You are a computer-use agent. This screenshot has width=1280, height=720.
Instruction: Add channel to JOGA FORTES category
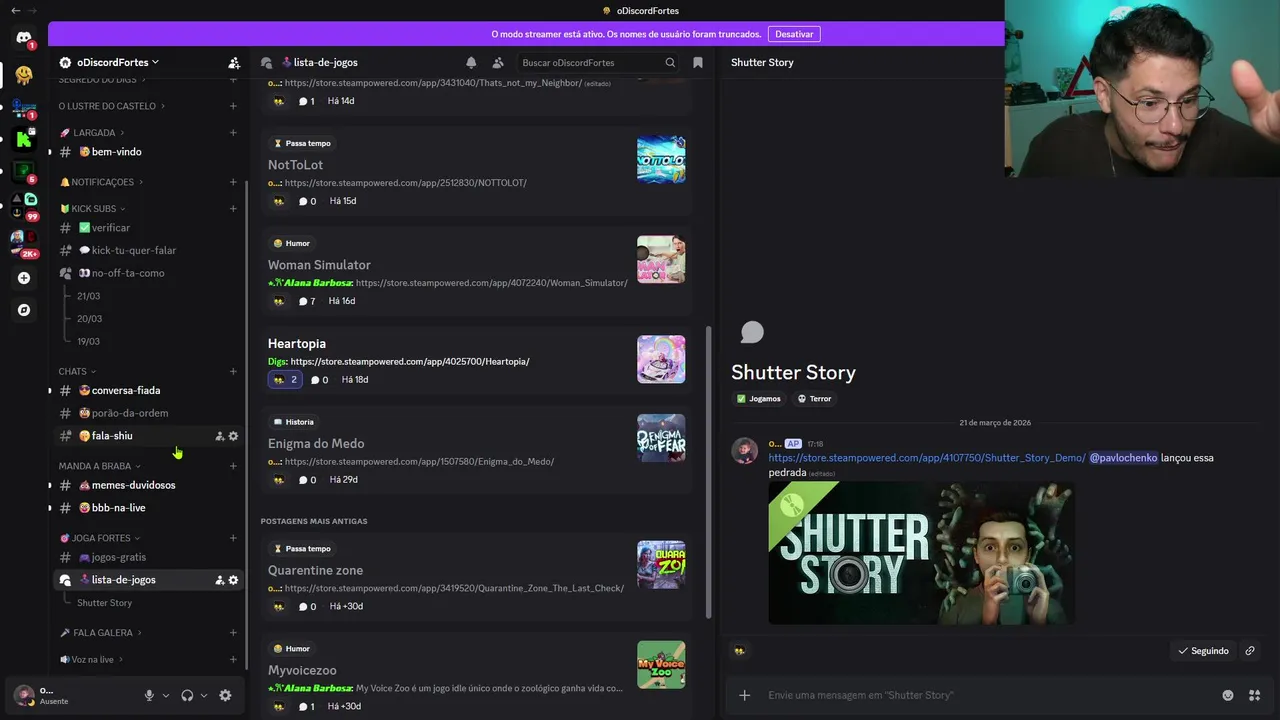coord(233,538)
